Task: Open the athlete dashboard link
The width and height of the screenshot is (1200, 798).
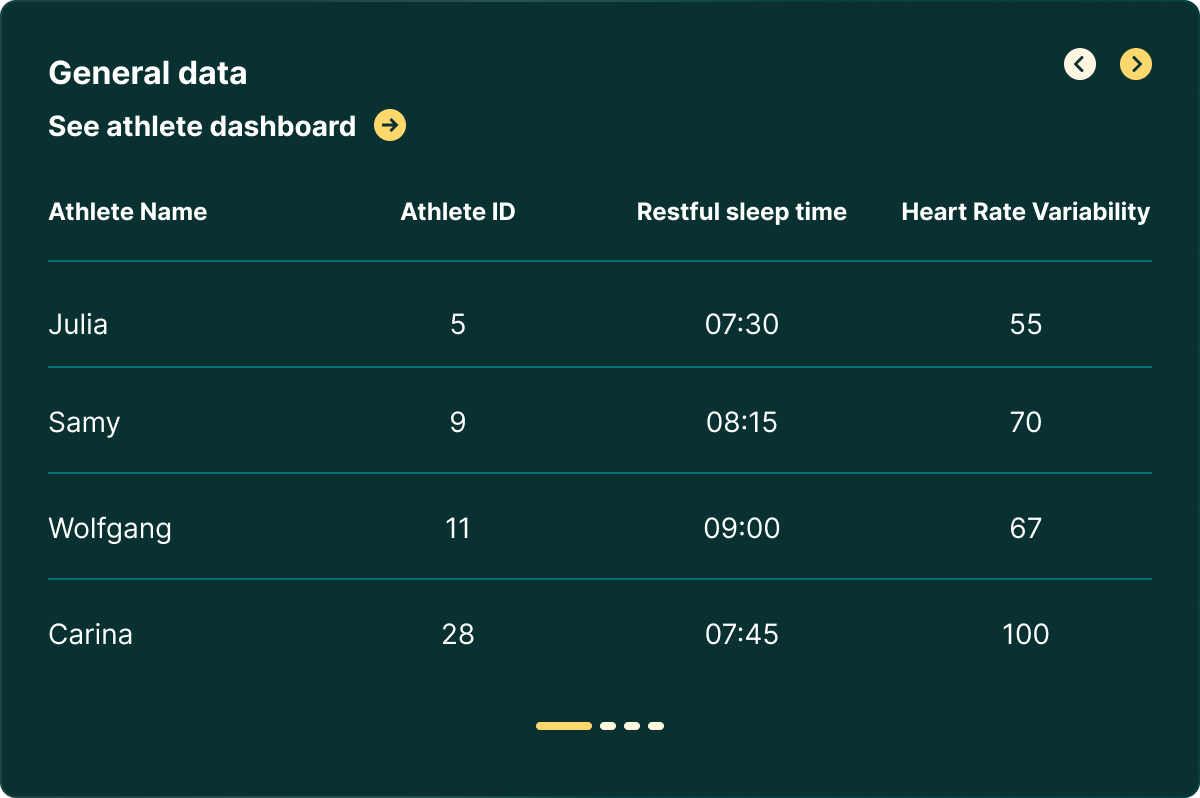Action: (x=201, y=126)
